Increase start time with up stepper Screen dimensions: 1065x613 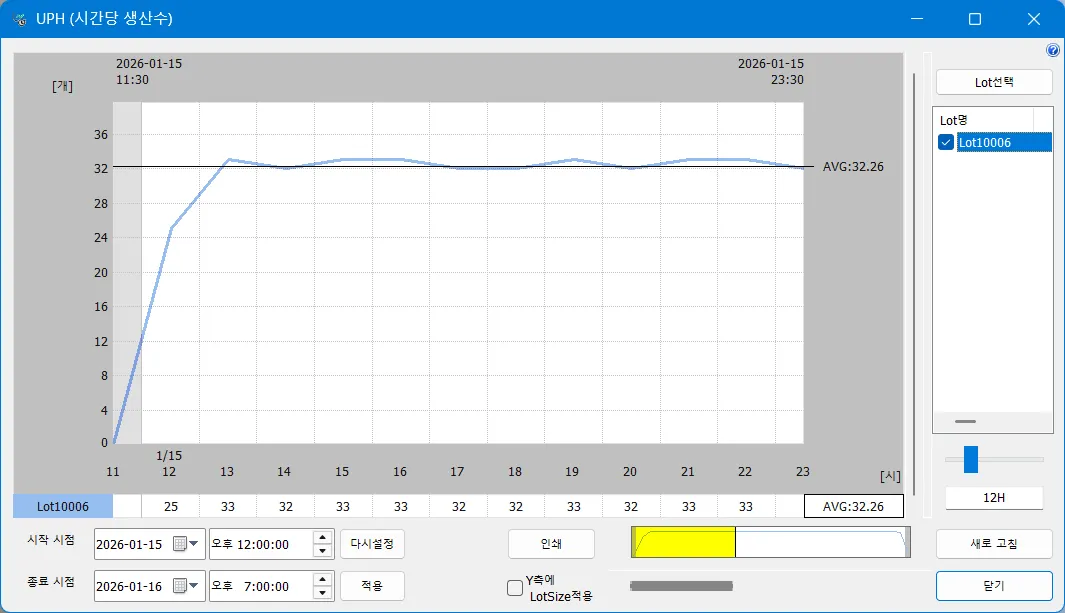pos(323,538)
